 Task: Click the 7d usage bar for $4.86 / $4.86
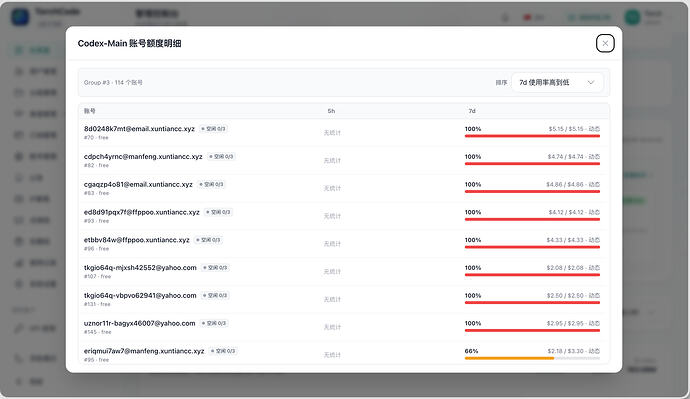532,191
